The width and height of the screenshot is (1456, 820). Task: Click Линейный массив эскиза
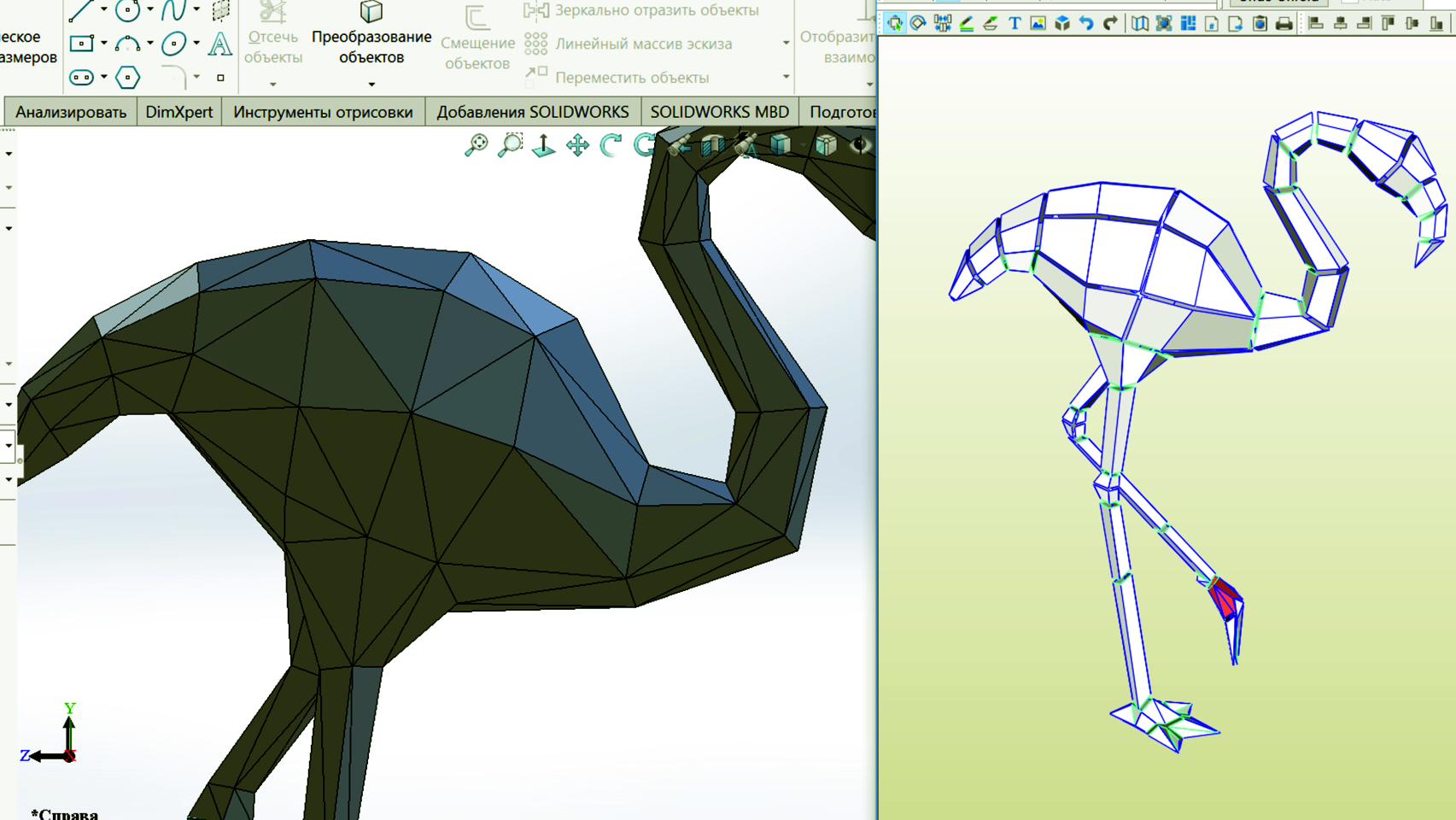tap(629, 44)
